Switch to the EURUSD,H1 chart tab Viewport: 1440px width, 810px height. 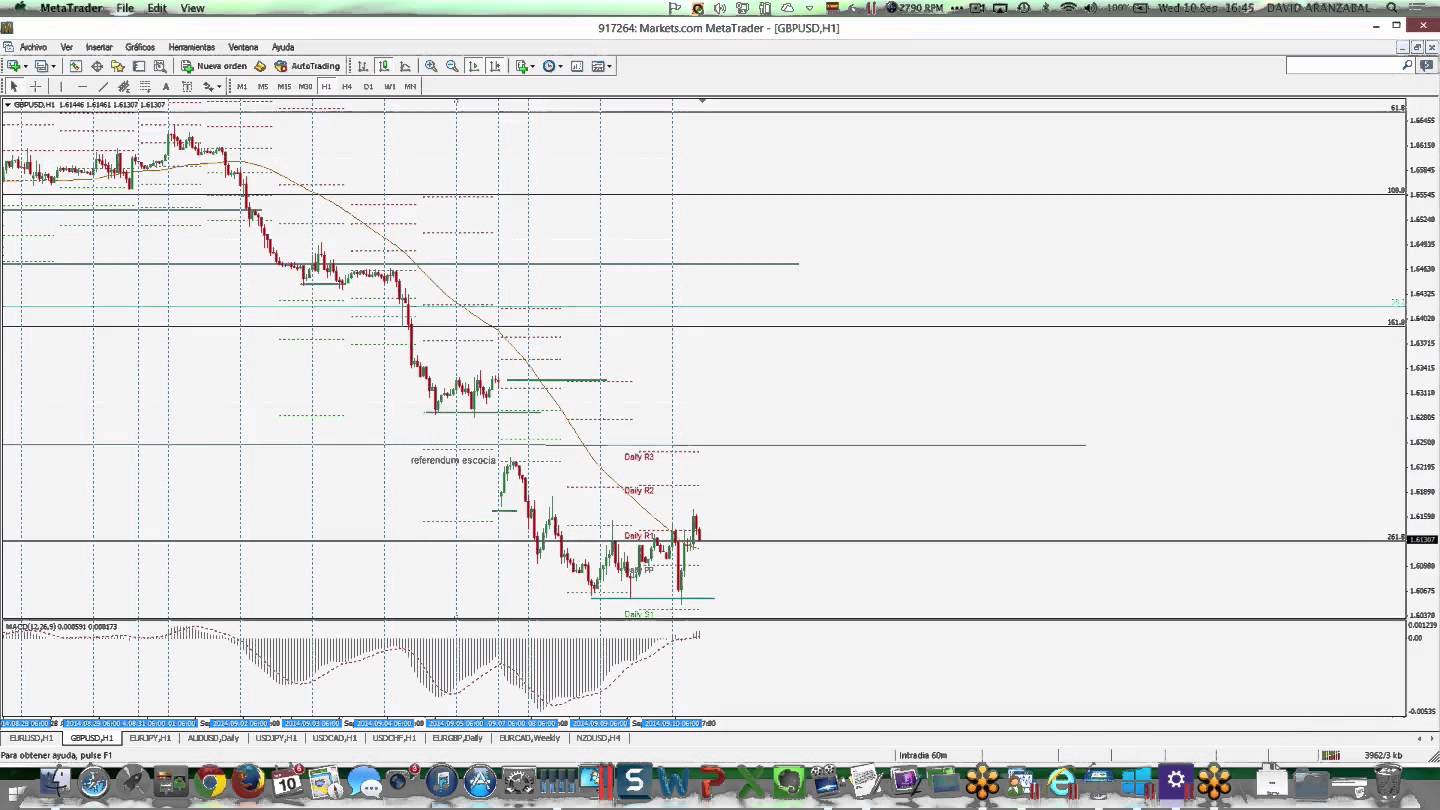[31, 738]
